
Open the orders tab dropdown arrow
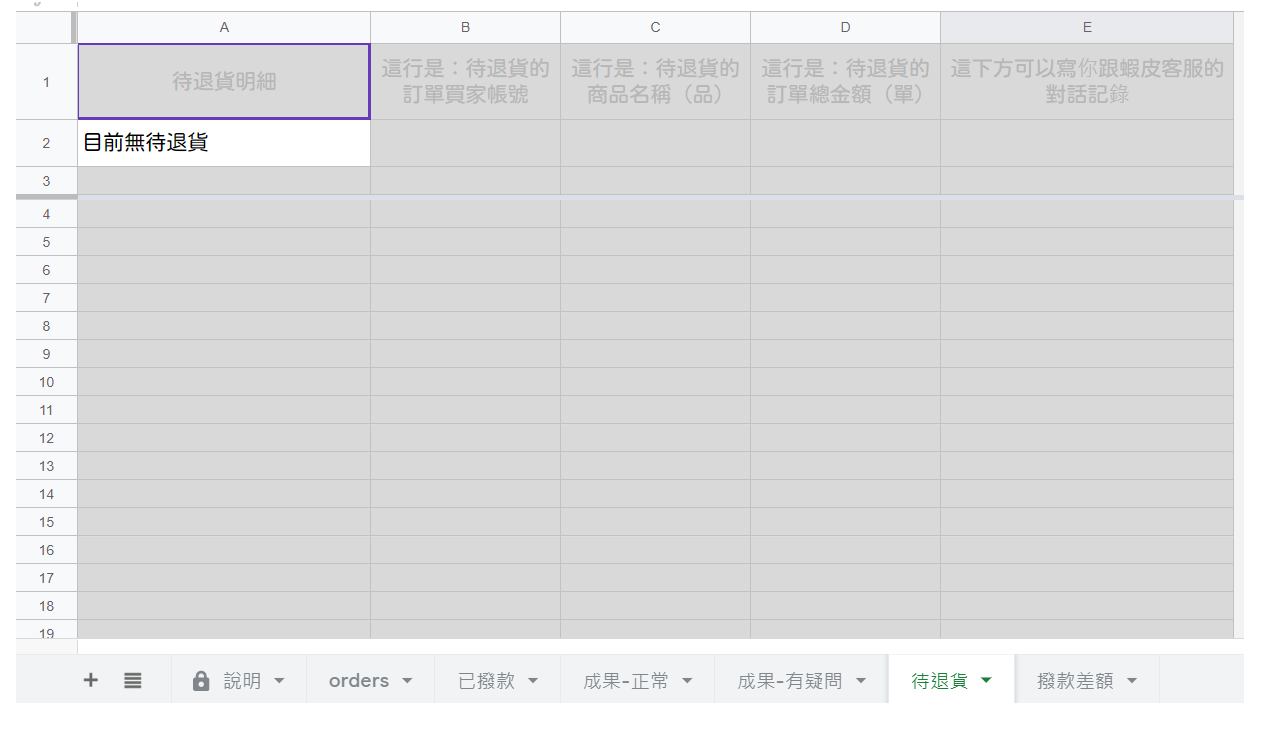pos(407,681)
